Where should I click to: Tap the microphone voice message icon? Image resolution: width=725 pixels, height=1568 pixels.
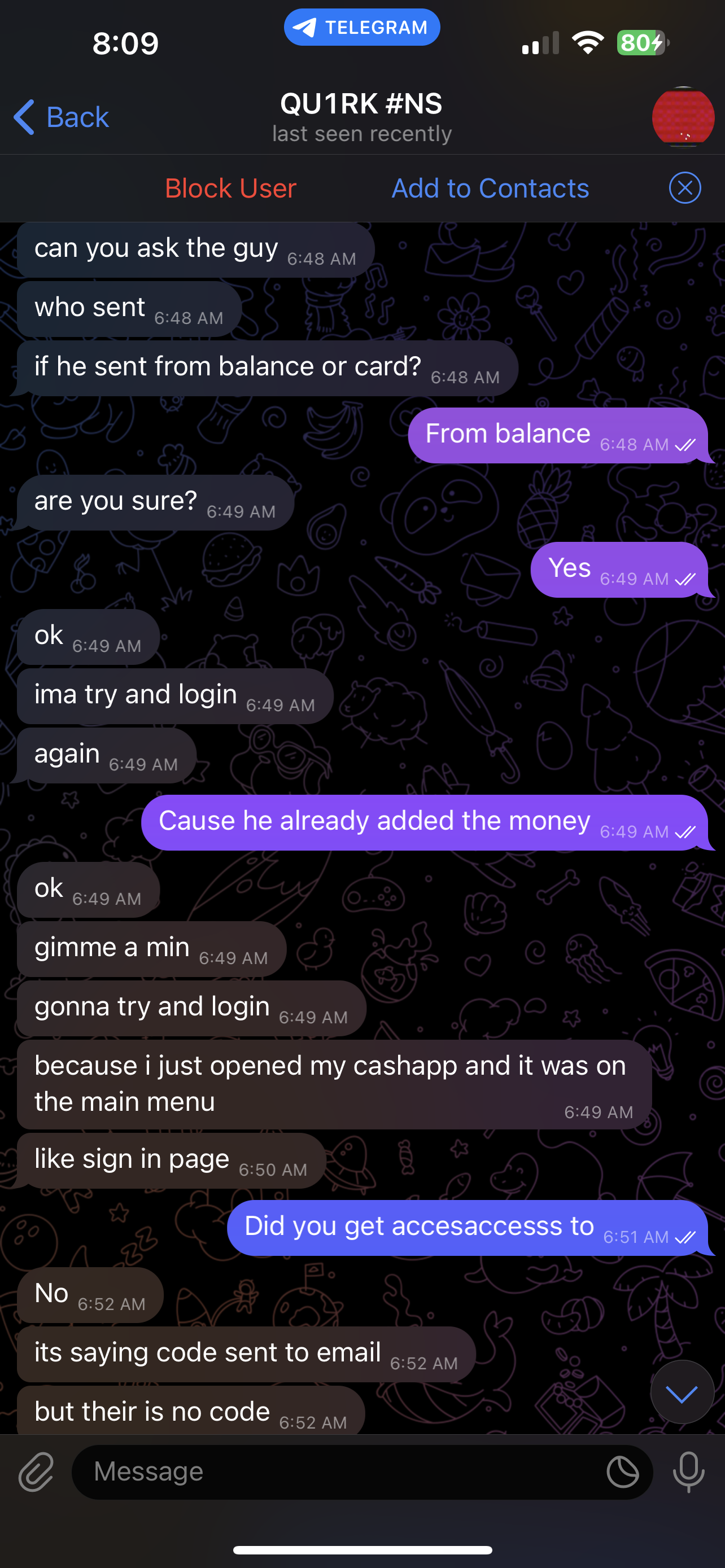click(688, 1472)
